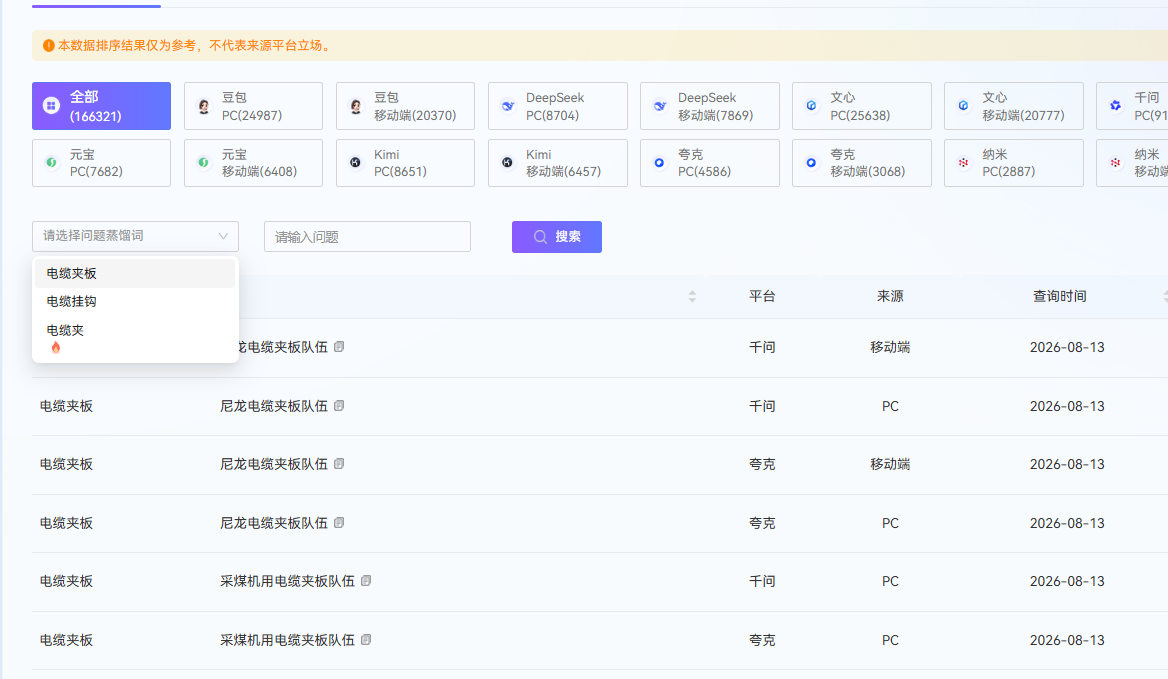Filter by DeepSeek PC(8704) card
Screen dimensions: 1168x679
(x=558, y=106)
